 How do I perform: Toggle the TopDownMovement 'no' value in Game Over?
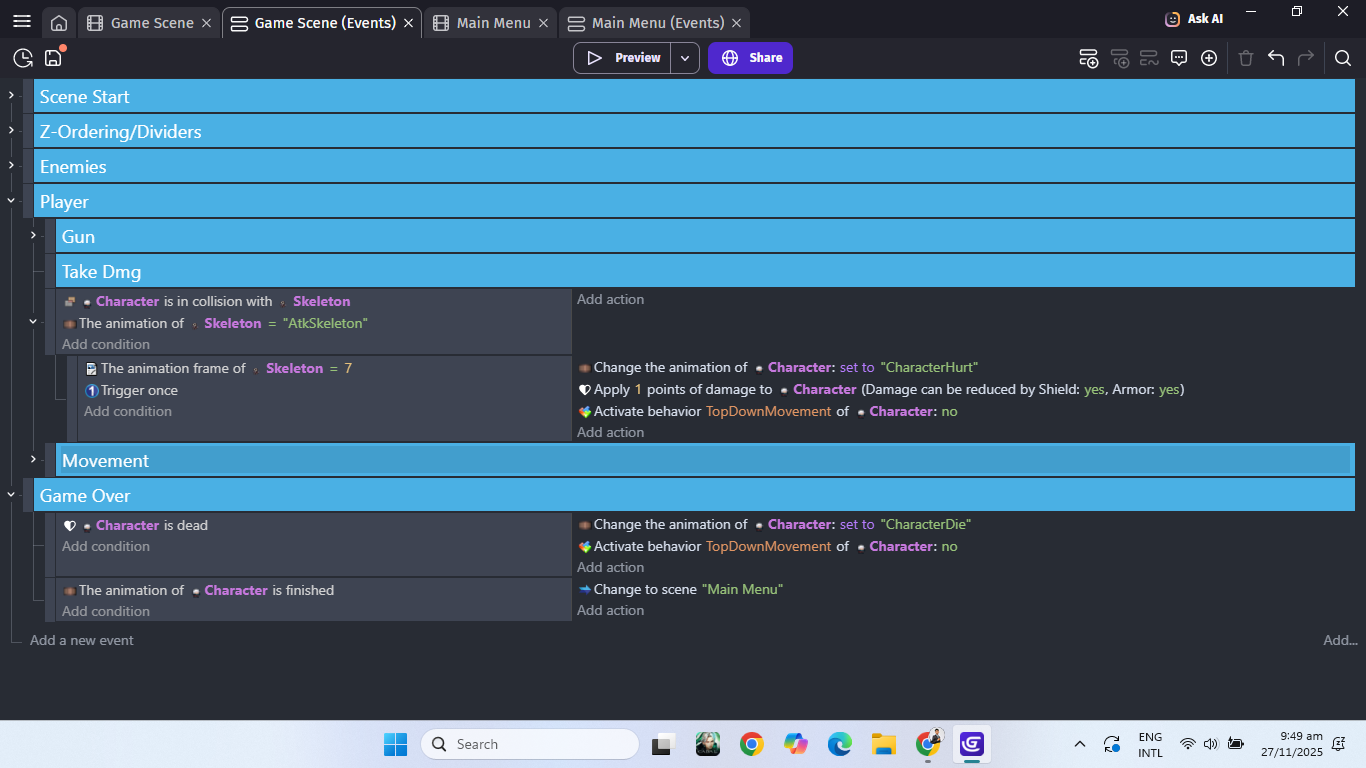pos(949,546)
